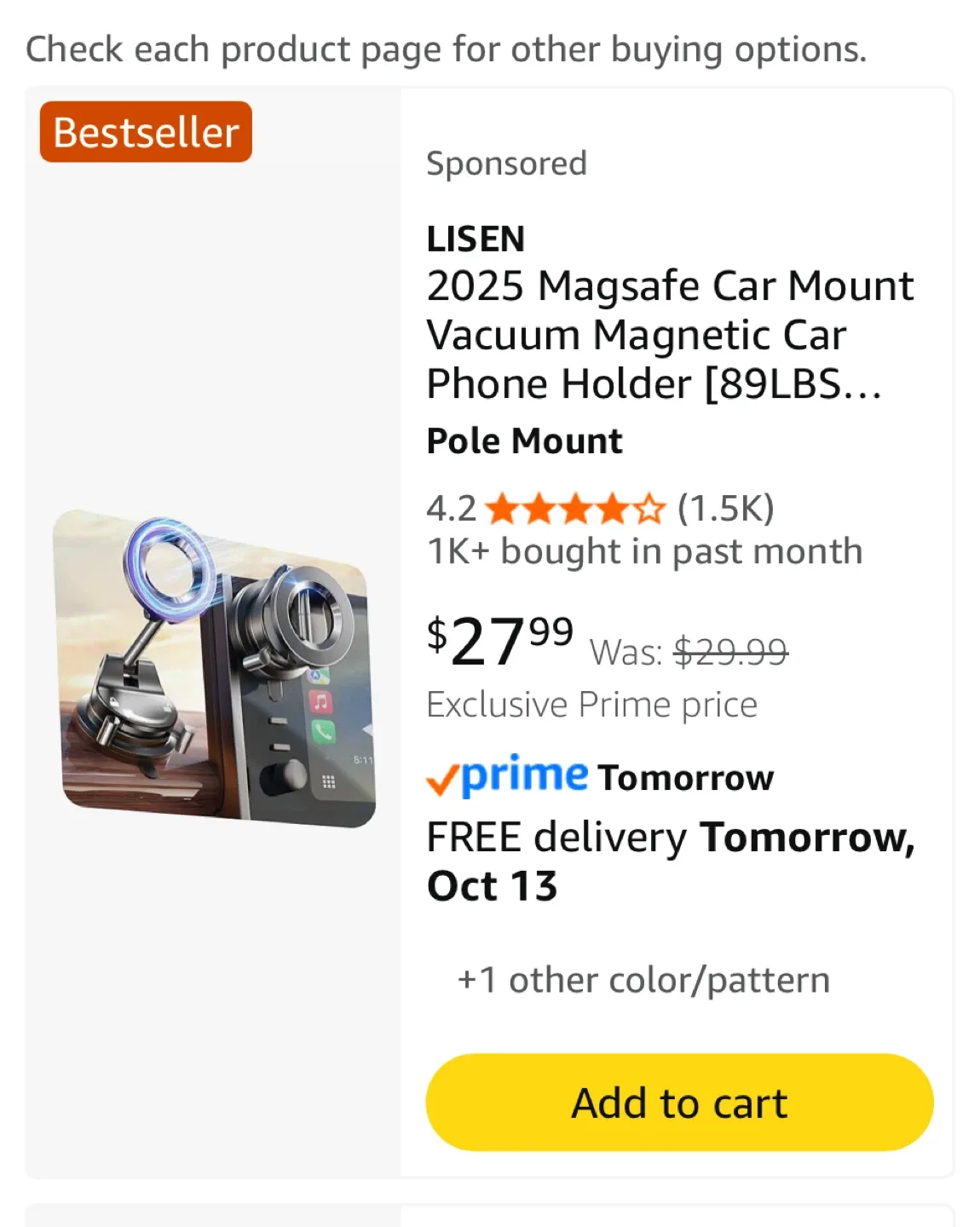Open the LISEN brand name
Screen dimensions: 980x1227
[476, 239]
